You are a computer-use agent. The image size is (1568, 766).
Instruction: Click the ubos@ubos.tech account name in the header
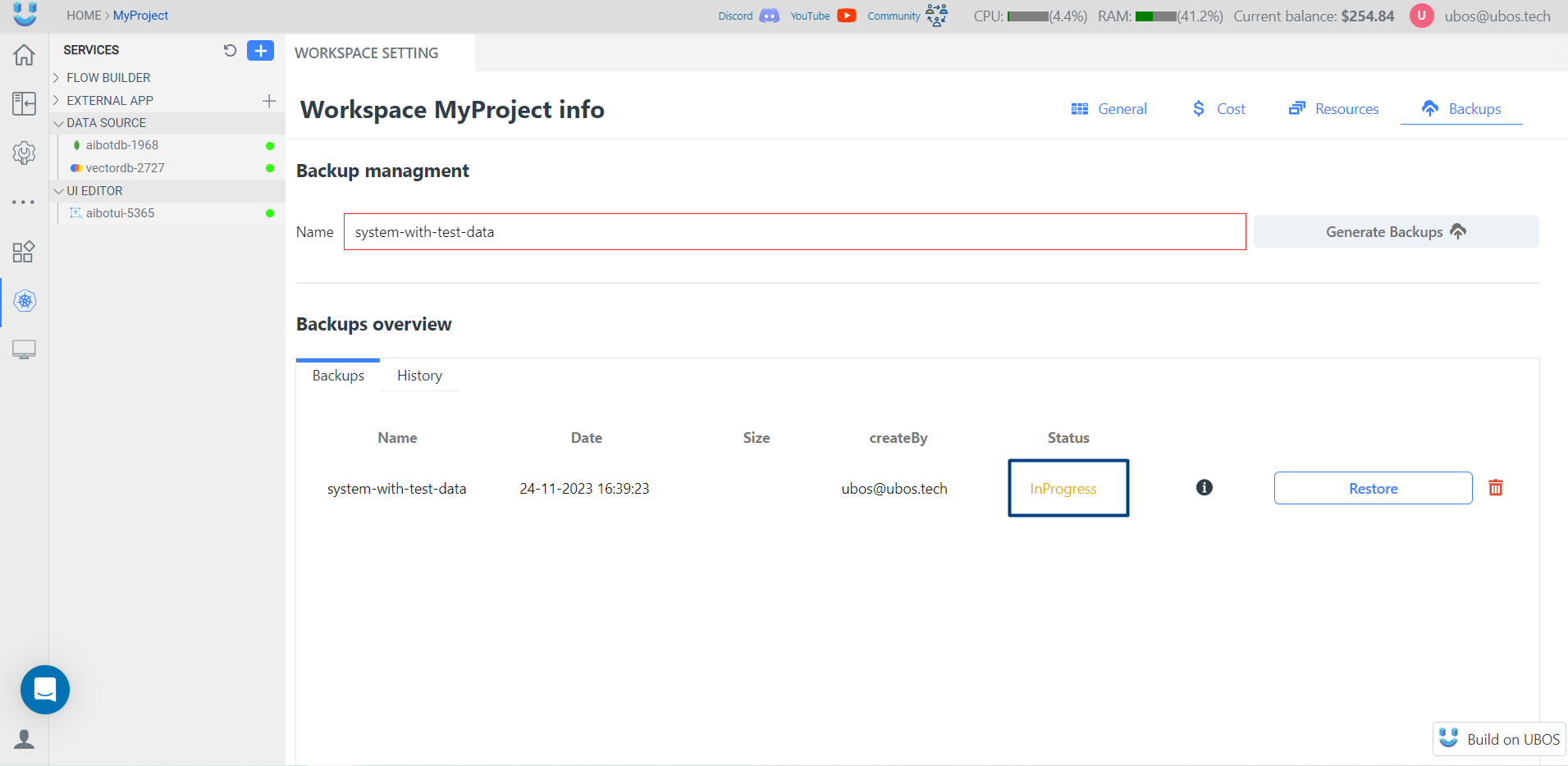click(x=1497, y=16)
